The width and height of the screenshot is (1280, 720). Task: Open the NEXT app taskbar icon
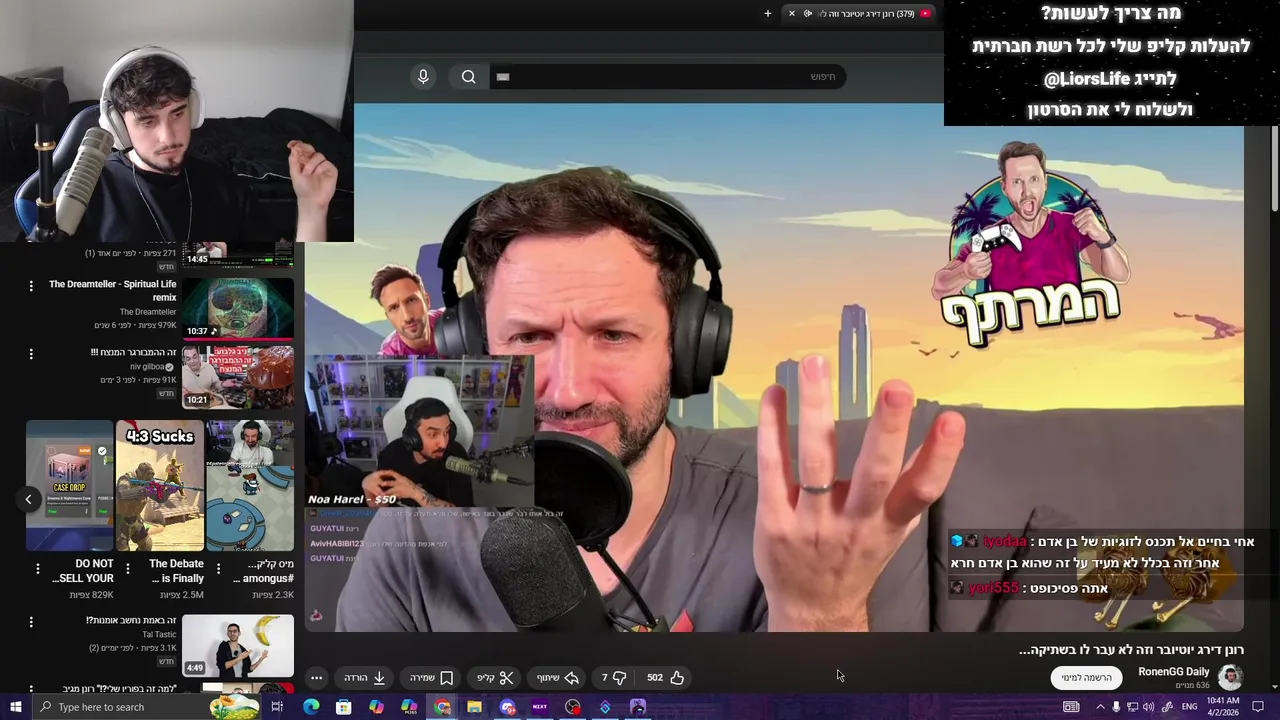(x=540, y=707)
